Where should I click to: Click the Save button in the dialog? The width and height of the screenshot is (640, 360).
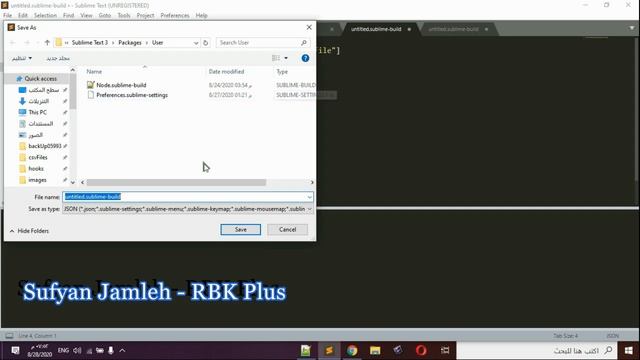pos(240,229)
